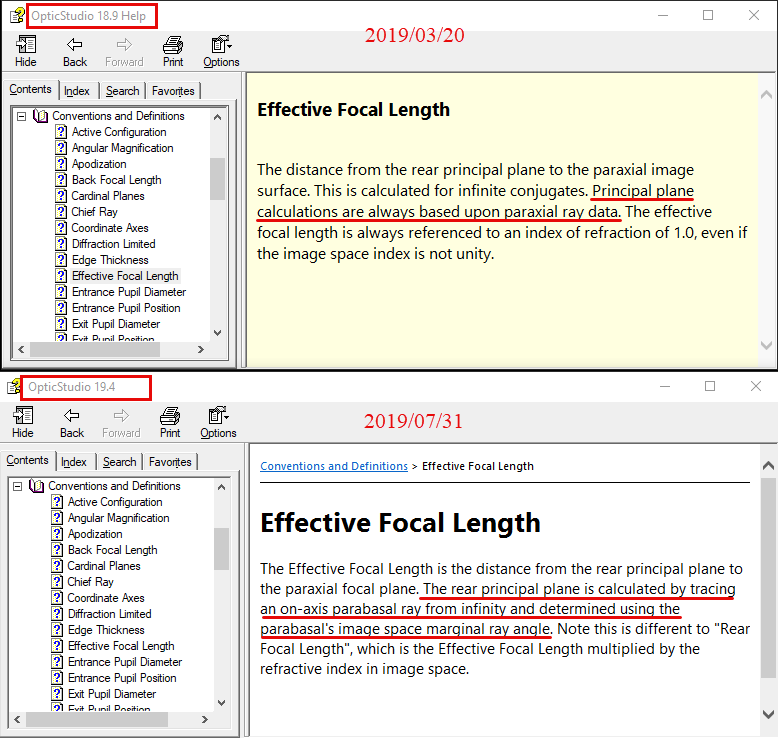Viewport: 778px width, 738px height.
Task: Click Back arrow in OpticStudio 19.4 window
Action: click(71, 415)
